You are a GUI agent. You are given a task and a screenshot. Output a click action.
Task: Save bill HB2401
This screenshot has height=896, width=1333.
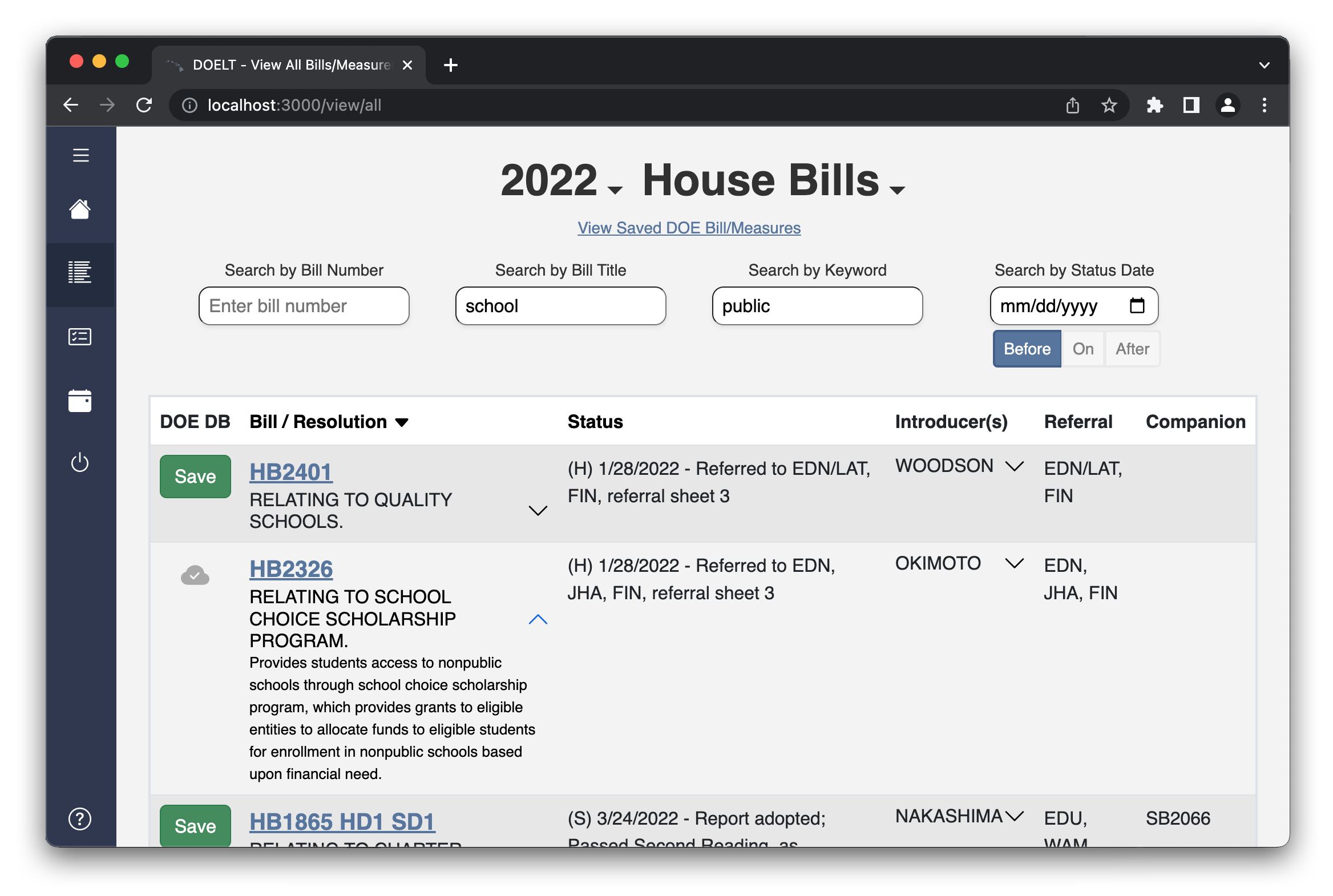tap(195, 477)
